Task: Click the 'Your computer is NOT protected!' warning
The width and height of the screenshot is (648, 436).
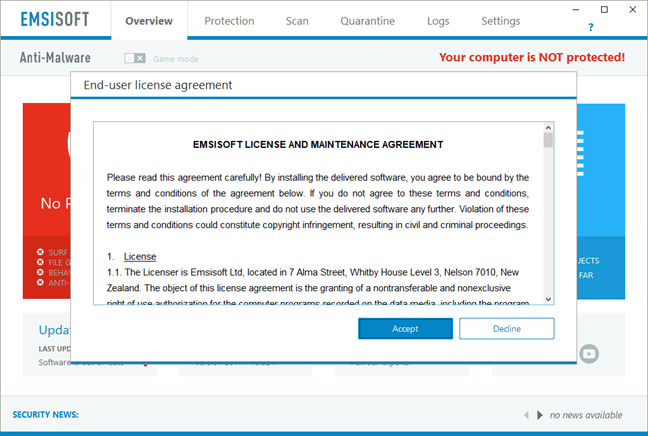Action: [x=532, y=57]
